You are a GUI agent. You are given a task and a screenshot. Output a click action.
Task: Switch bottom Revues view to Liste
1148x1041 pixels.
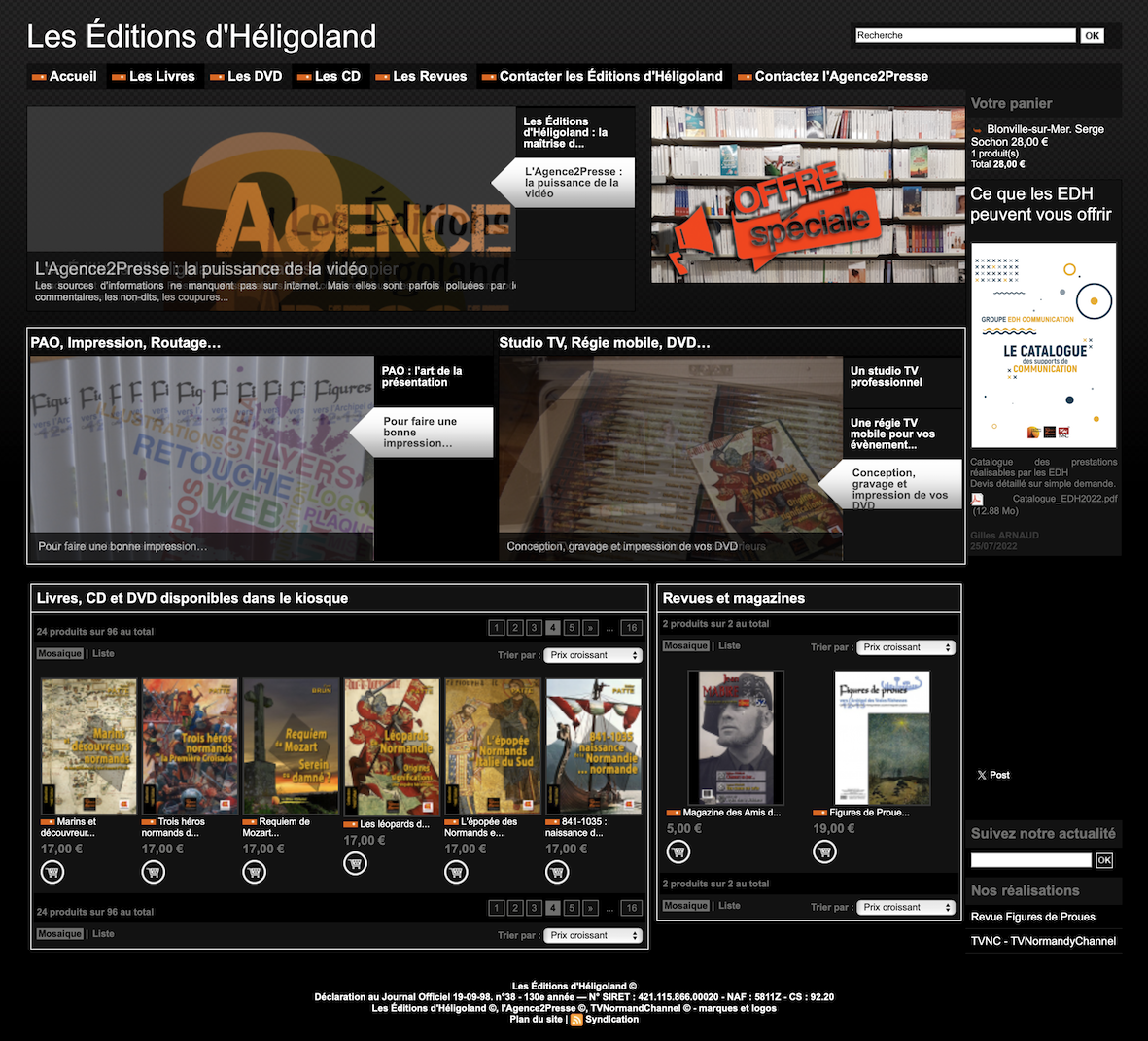point(729,906)
